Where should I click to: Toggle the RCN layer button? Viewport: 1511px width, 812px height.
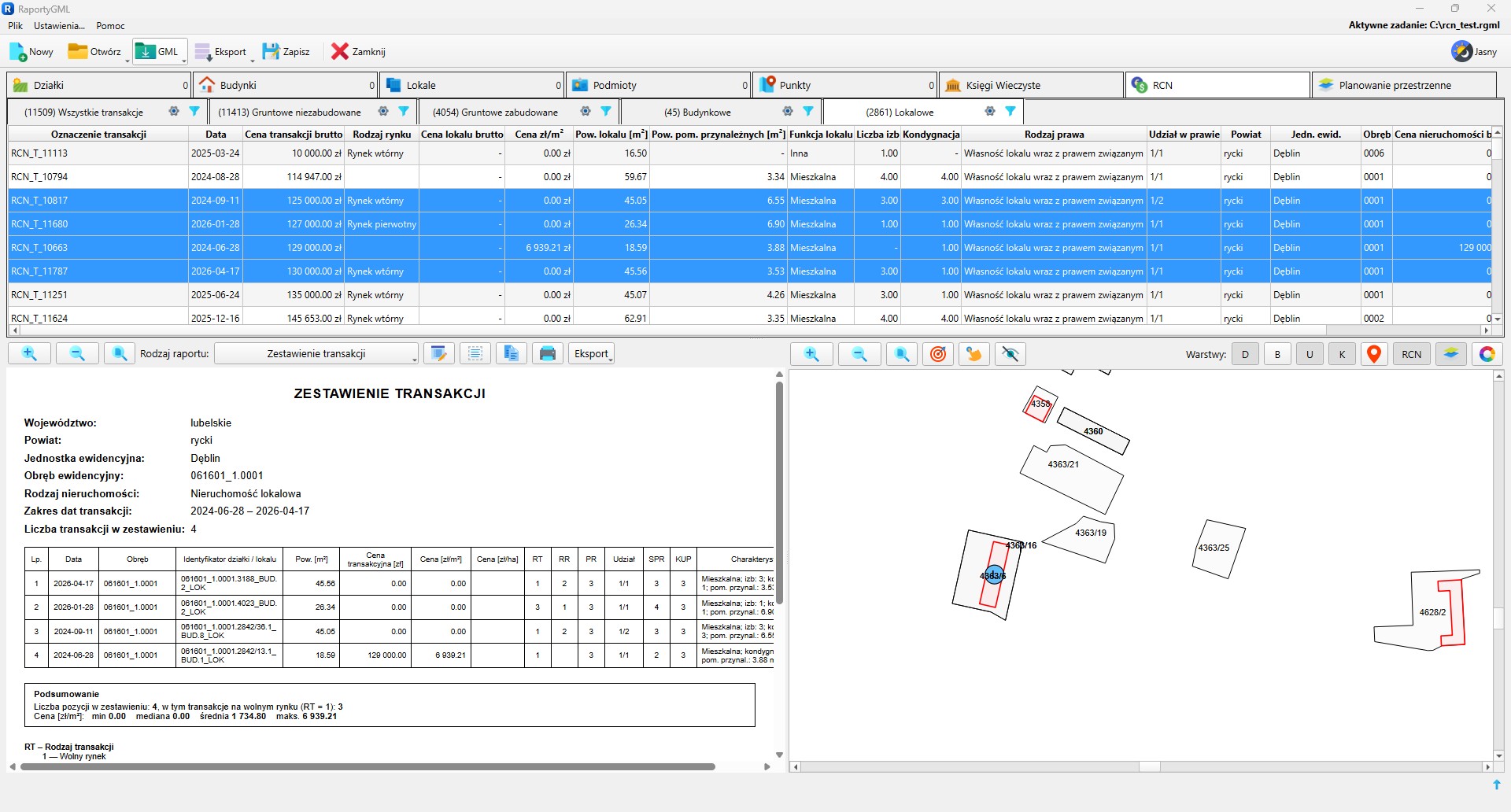pos(1412,354)
